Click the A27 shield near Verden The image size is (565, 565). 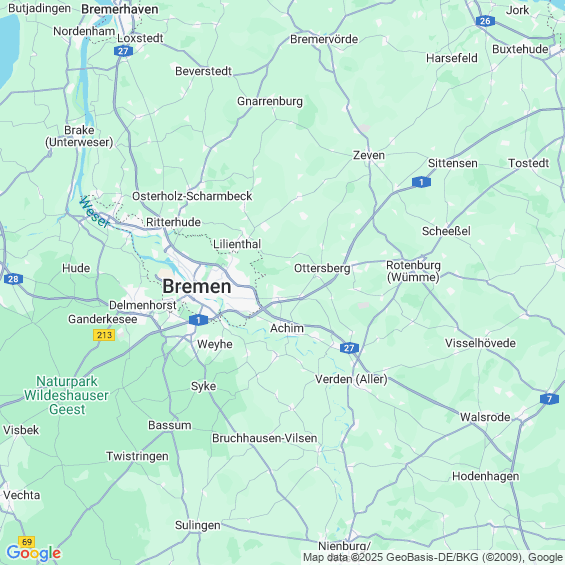(349, 348)
